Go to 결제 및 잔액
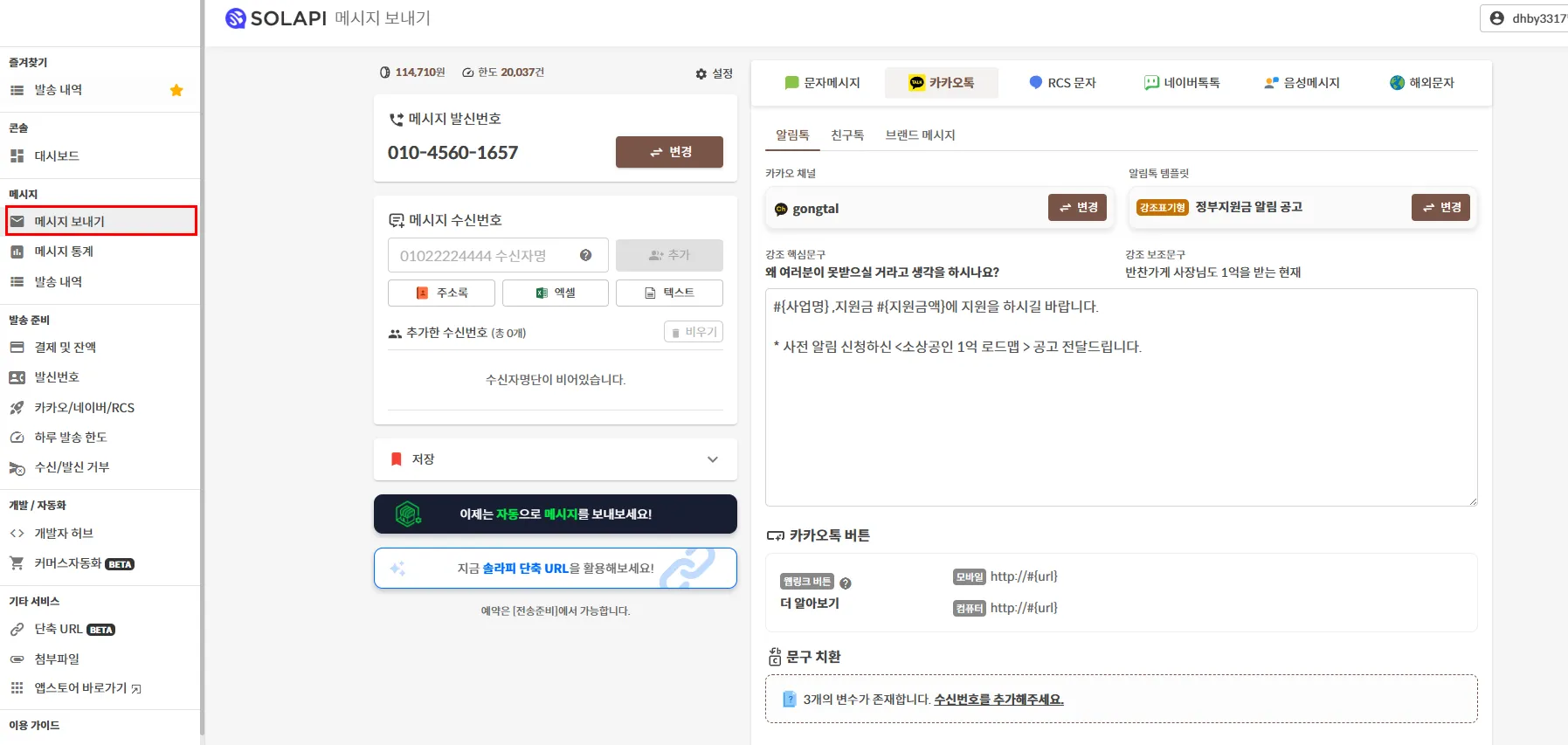Image resolution: width=1568 pixels, height=745 pixels. (66, 347)
